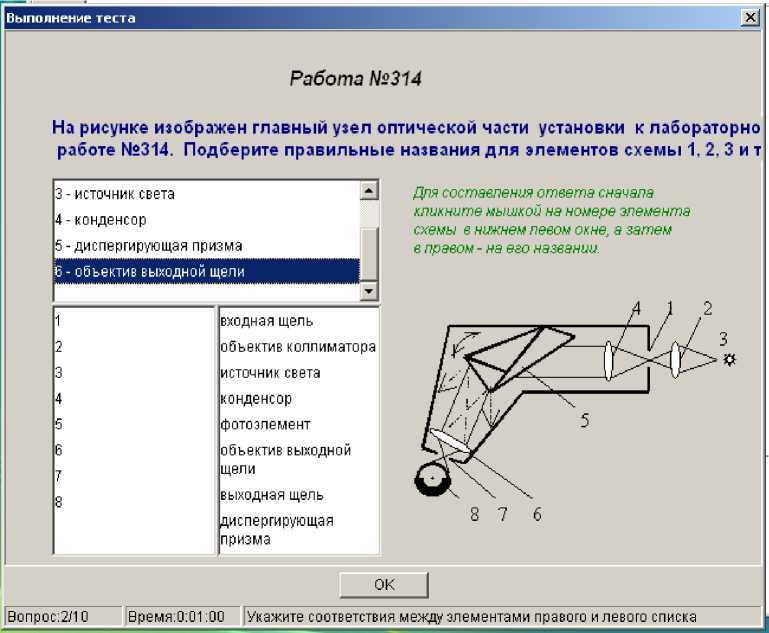This screenshot has height=633, width=769.
Task: Click the optical scheme diagram
Action: (x=576, y=411)
